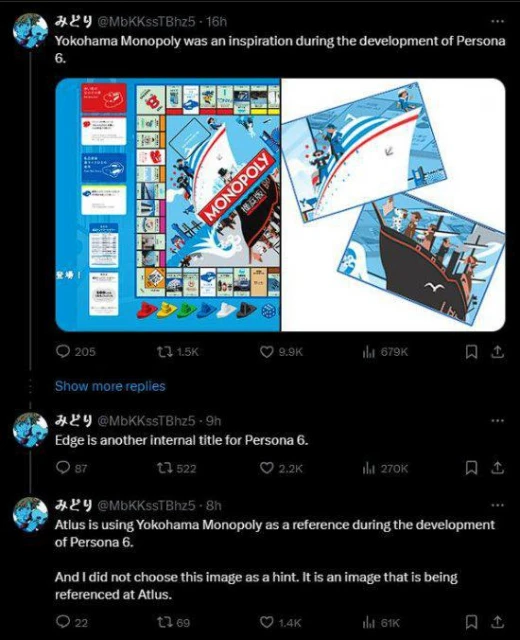The image size is (520, 640).
Task: Like the Edge tweet with 2.2K likes
Action: [x=267, y=468]
